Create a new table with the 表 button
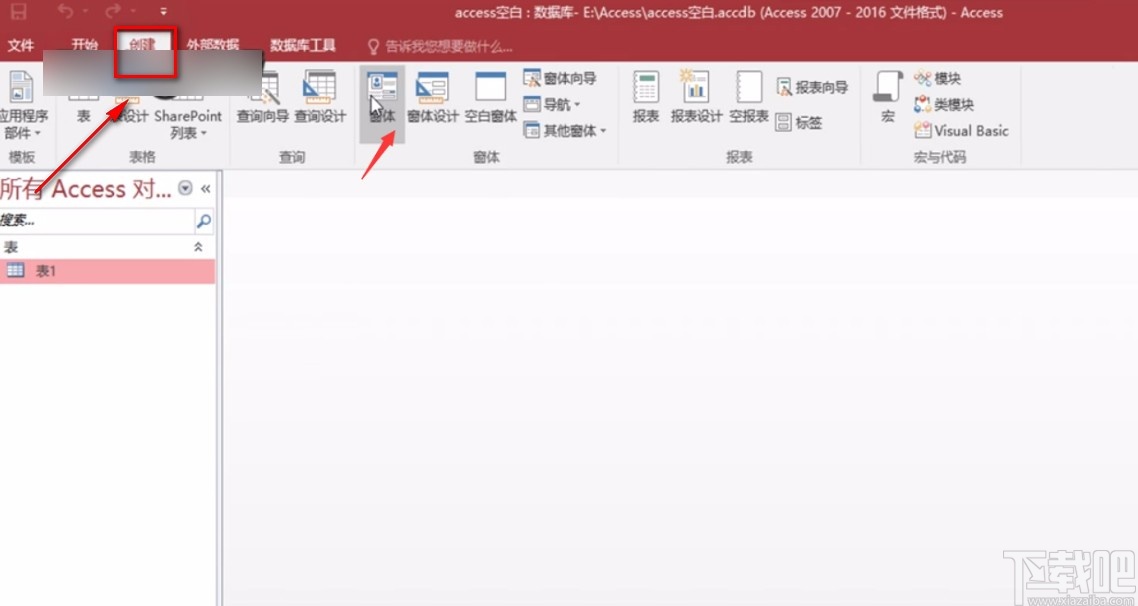 [84, 97]
